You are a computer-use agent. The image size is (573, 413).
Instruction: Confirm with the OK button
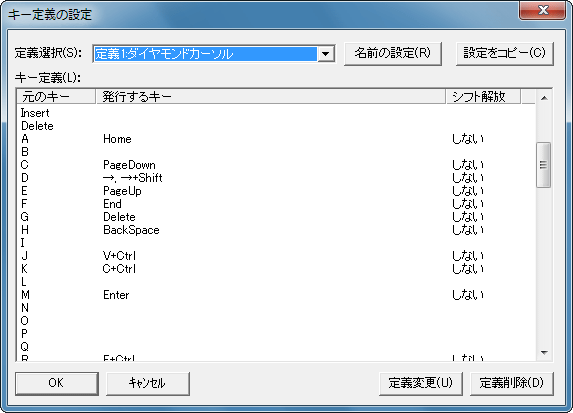(x=57, y=383)
